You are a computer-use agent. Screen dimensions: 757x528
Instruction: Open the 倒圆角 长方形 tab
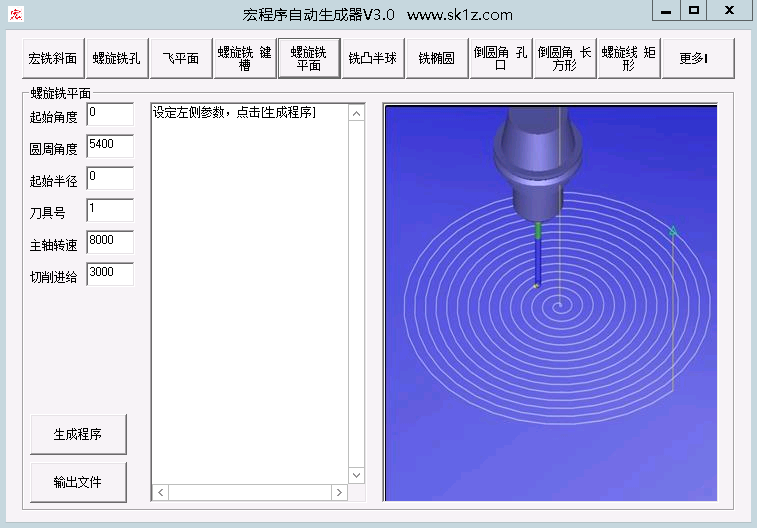point(565,58)
